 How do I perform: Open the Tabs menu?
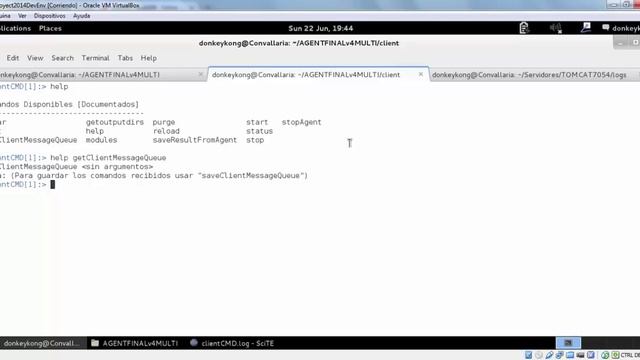pos(125,58)
